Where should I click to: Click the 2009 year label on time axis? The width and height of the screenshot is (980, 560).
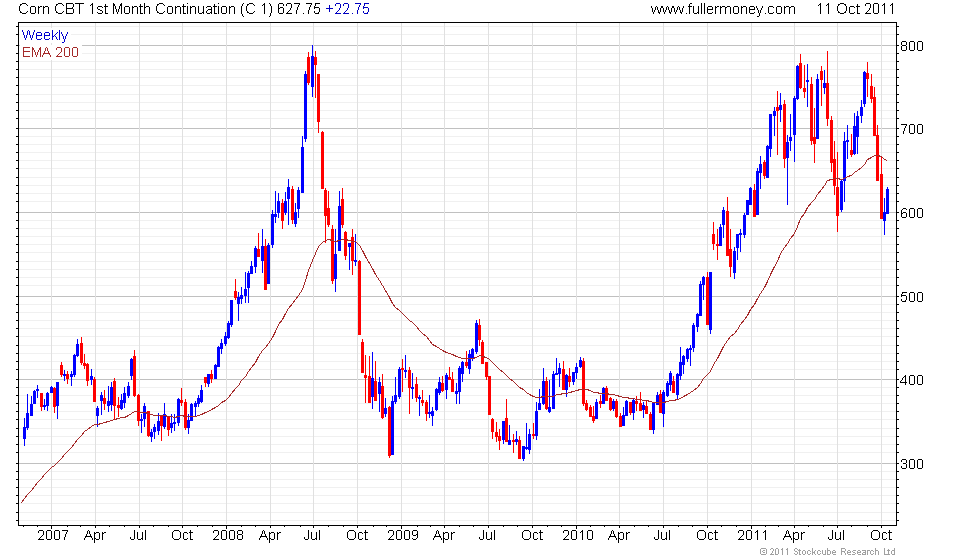402,535
